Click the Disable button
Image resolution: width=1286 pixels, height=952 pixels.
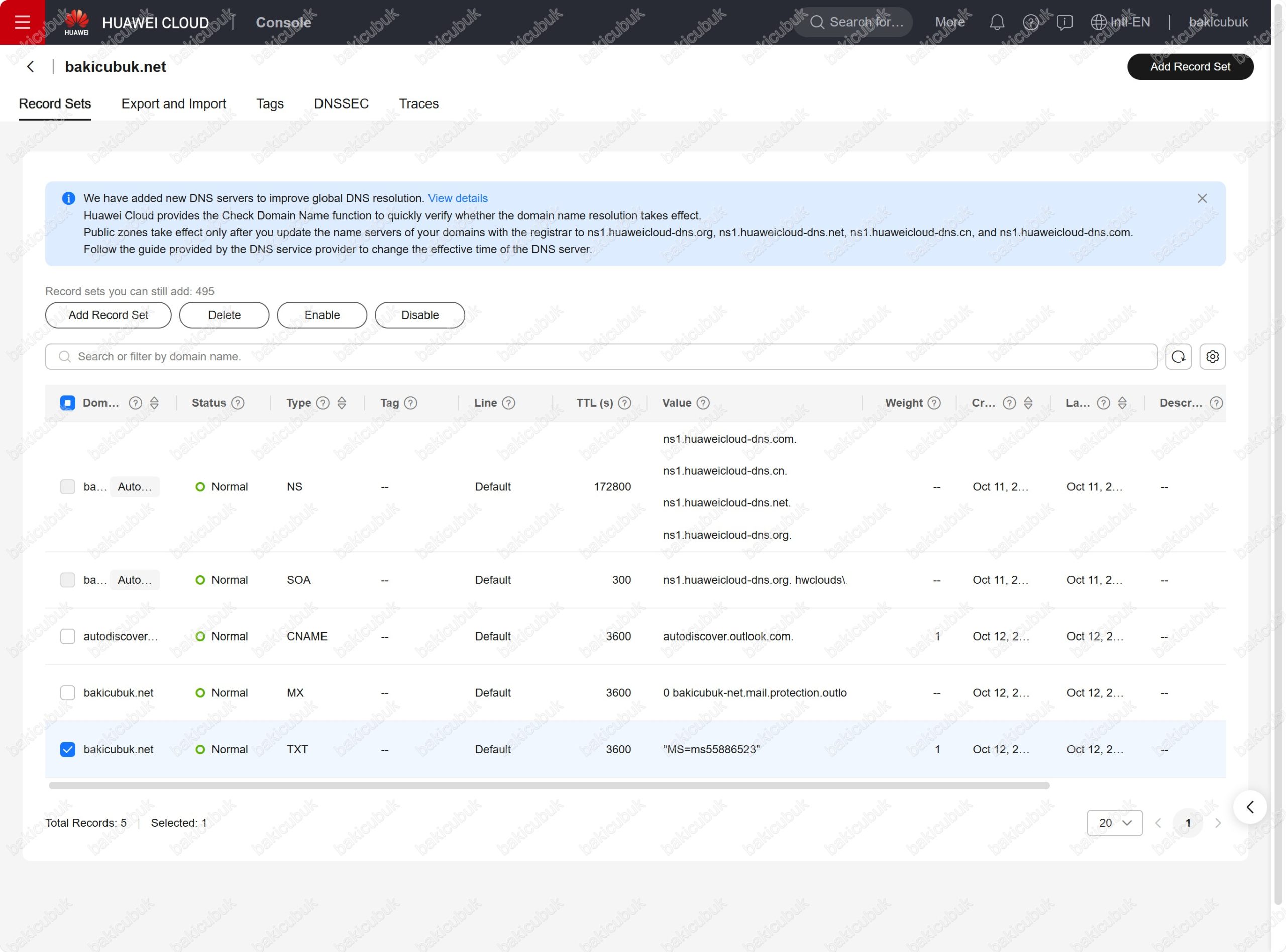click(x=419, y=315)
